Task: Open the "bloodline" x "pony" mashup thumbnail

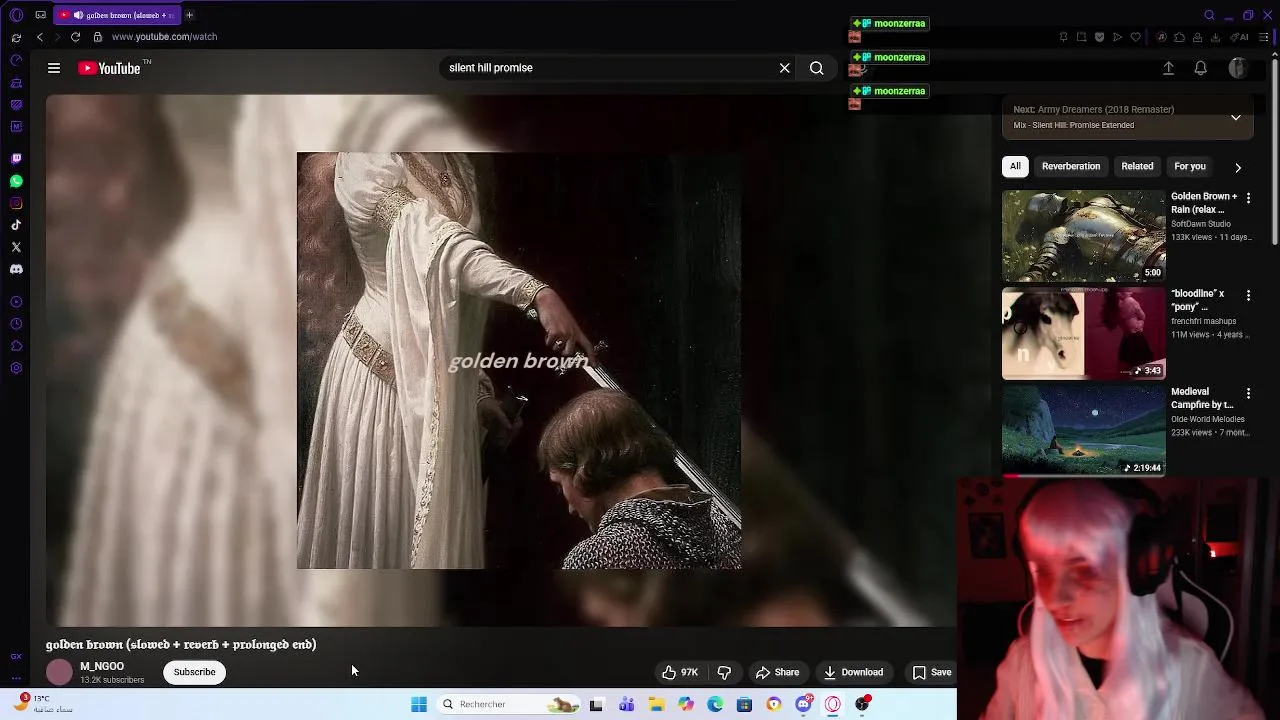Action: click(1084, 333)
